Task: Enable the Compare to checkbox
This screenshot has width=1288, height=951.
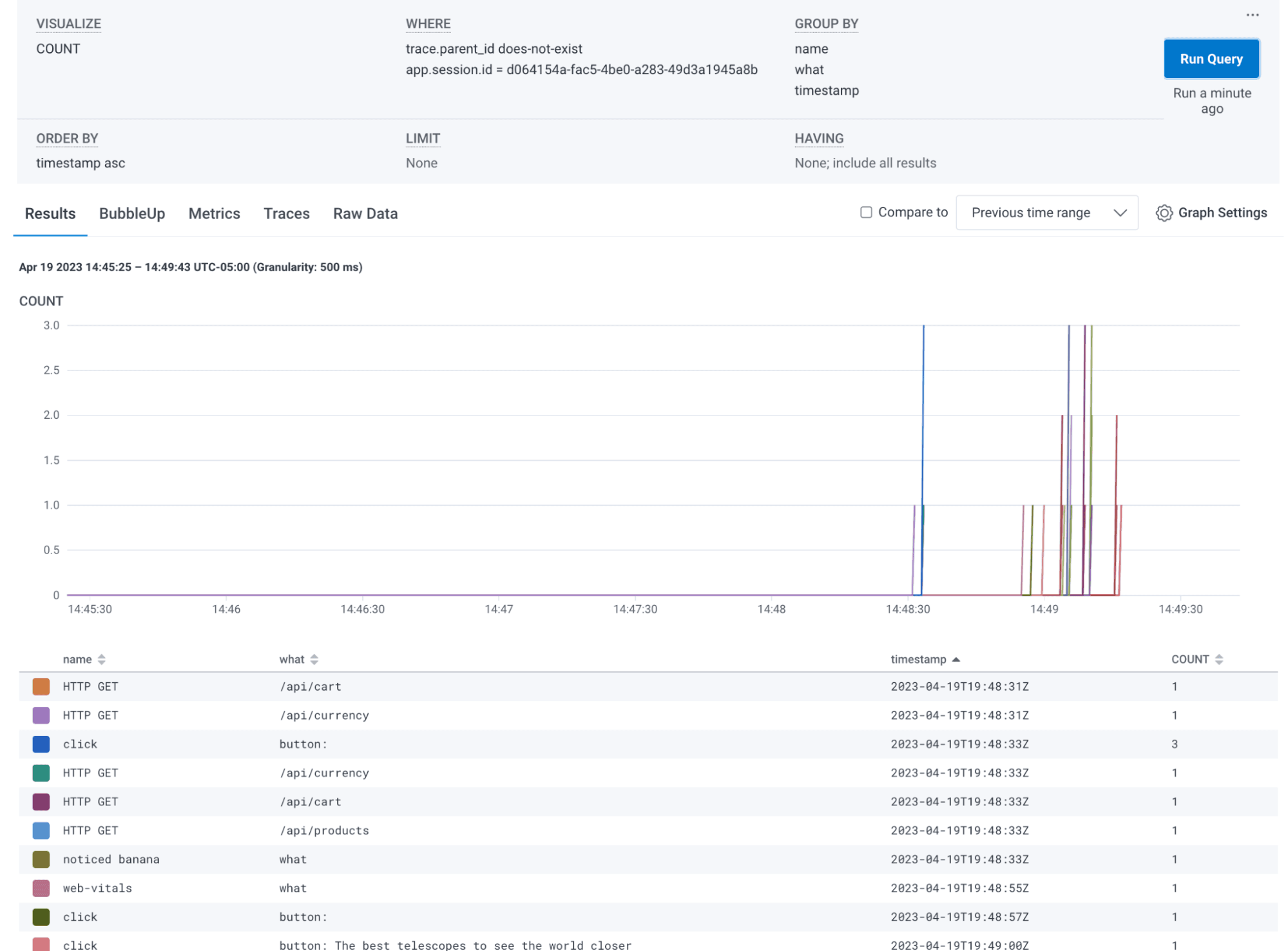Action: (x=865, y=212)
